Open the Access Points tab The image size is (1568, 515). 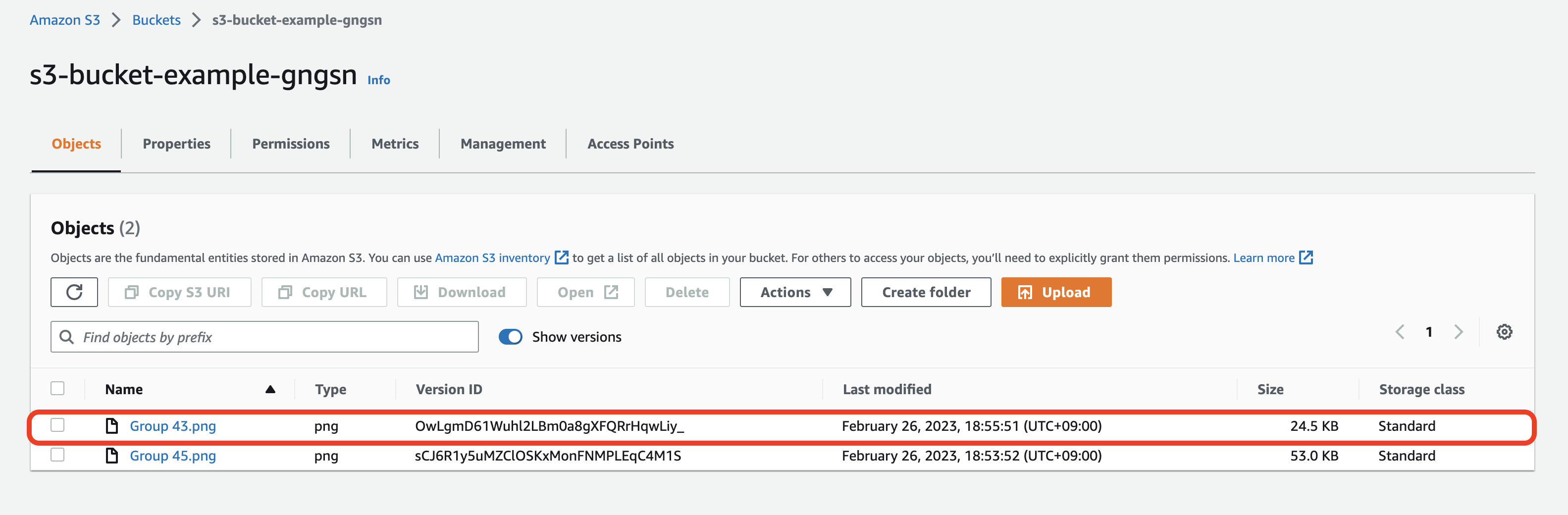(630, 144)
